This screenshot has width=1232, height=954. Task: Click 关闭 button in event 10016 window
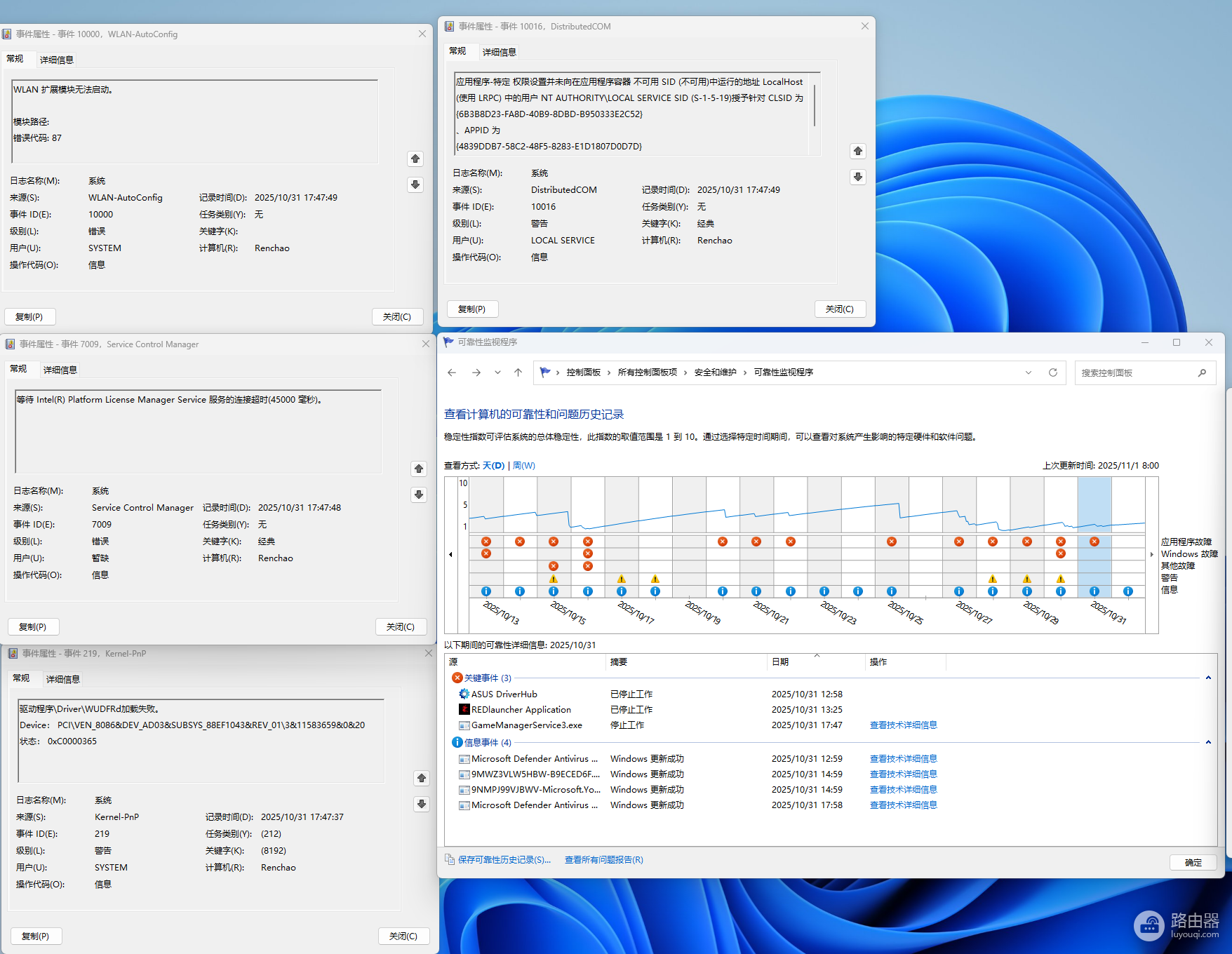[840, 309]
